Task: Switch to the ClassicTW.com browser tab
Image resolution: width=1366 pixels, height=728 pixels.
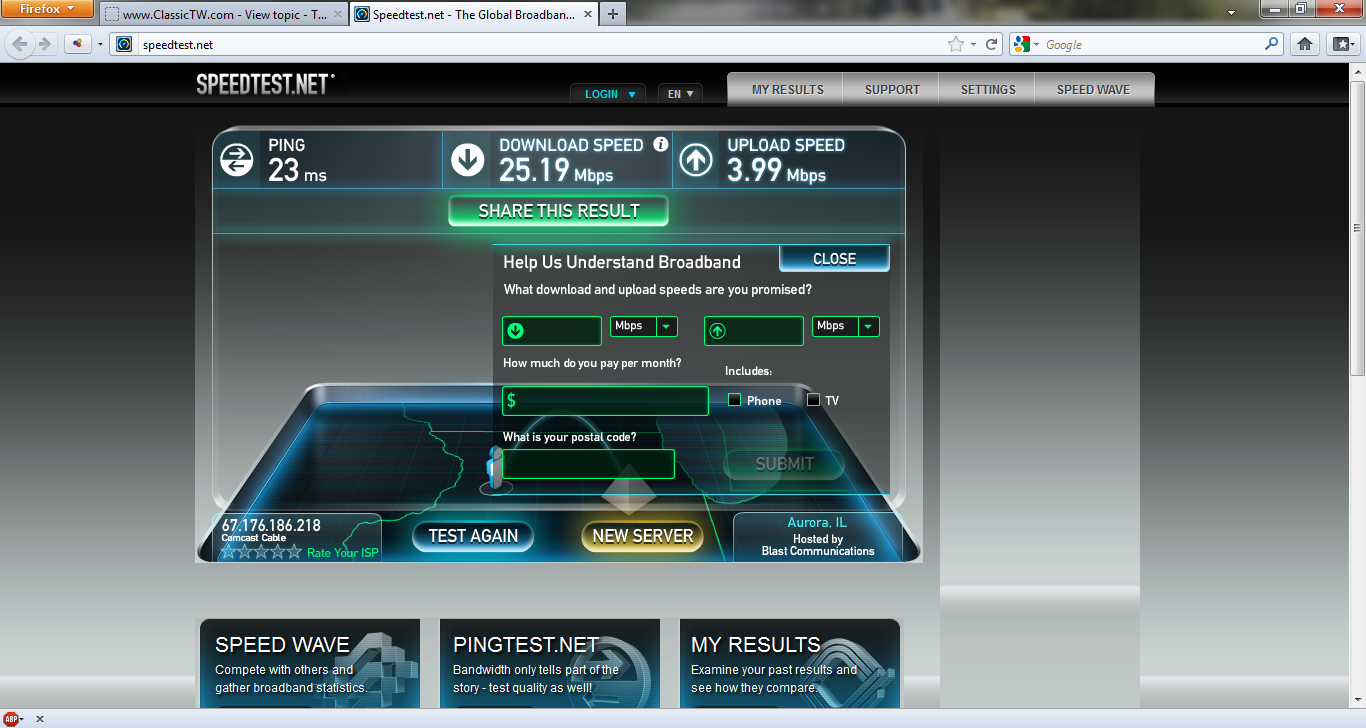Action: pos(223,15)
